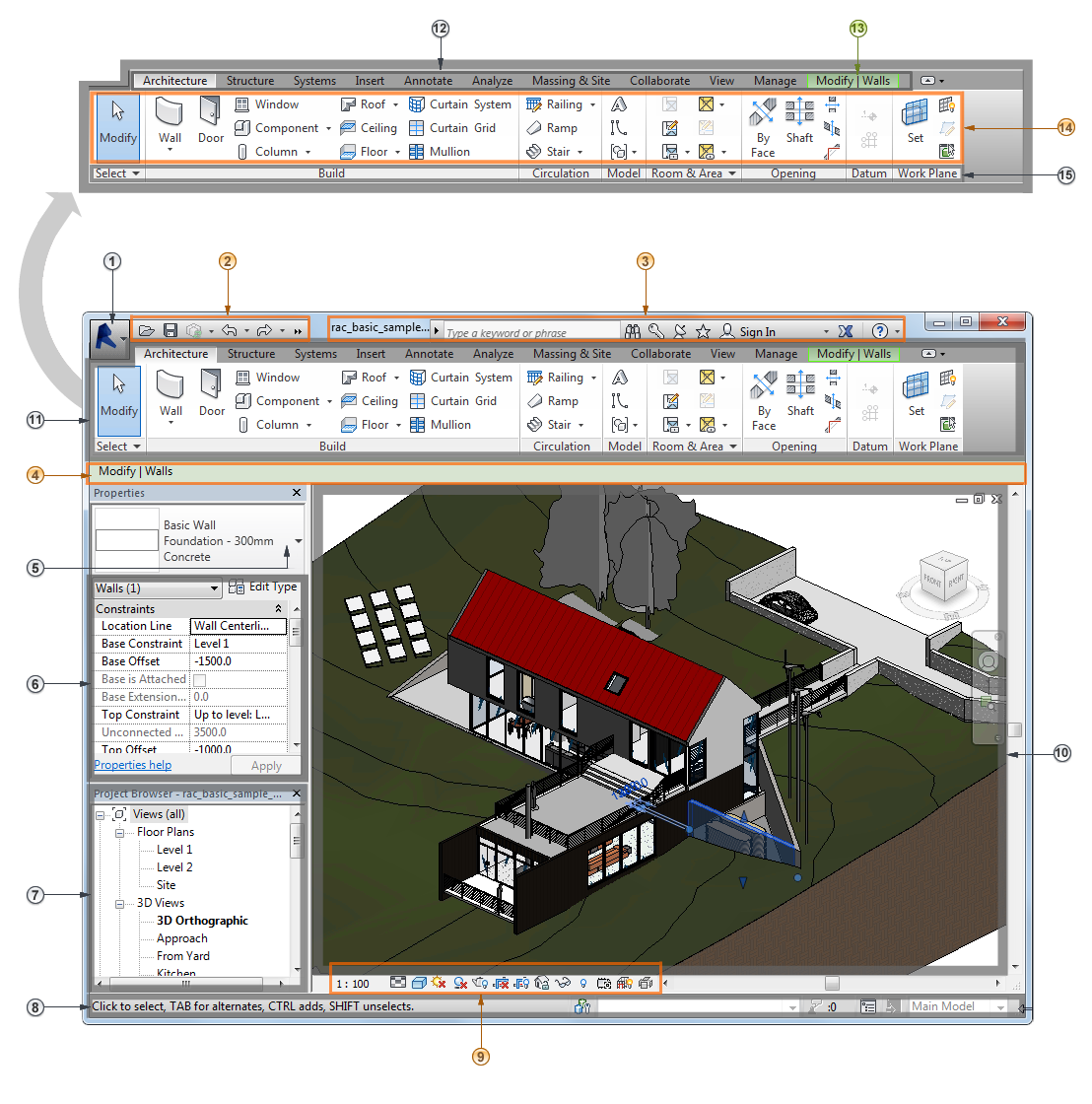
Task: Click the Project Browser horizontal scrollbar thumb
Action: 186,983
